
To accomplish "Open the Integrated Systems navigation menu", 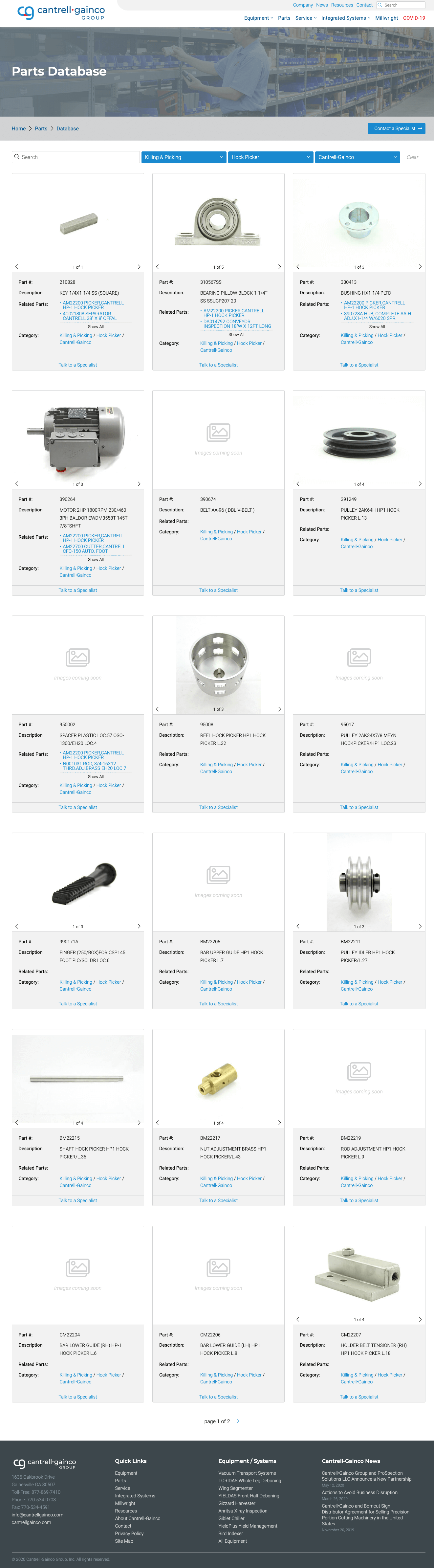I will coord(346,18).
